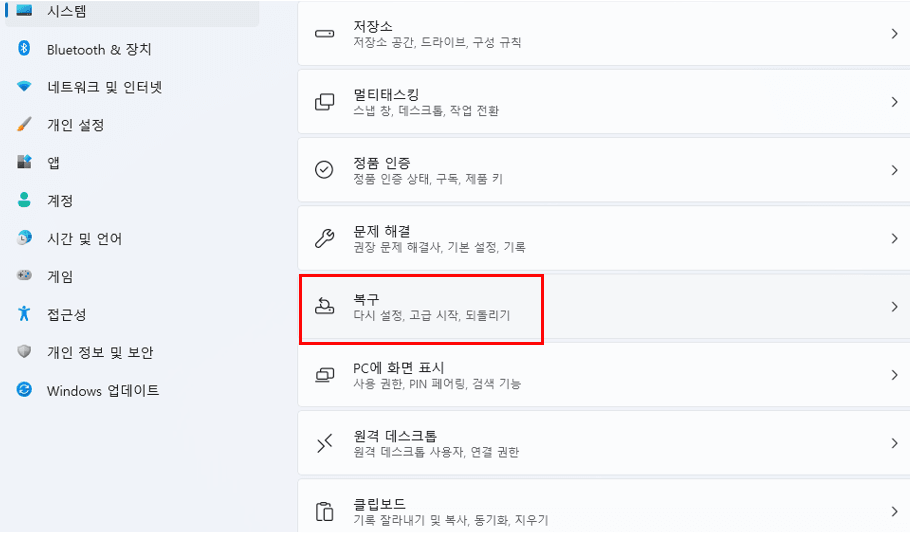Expand the 정품 인증 row chevron

[x=894, y=170]
